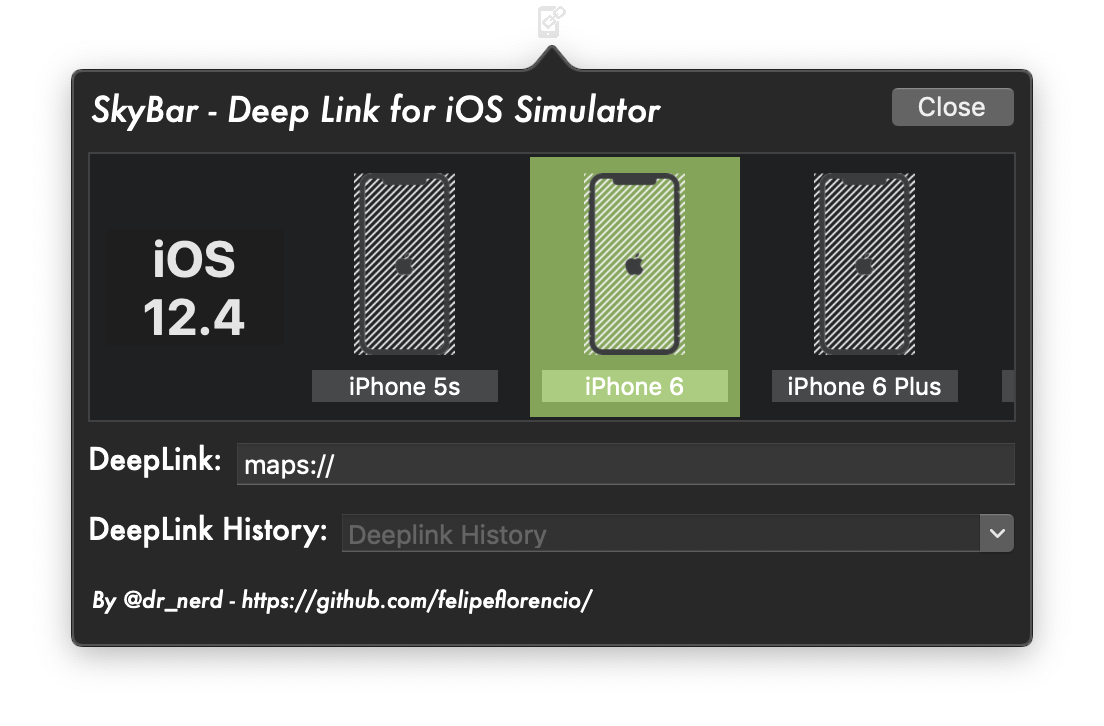Click the DeepLink: label
Image resolution: width=1104 pixels, height=726 pixels.
[x=155, y=460]
